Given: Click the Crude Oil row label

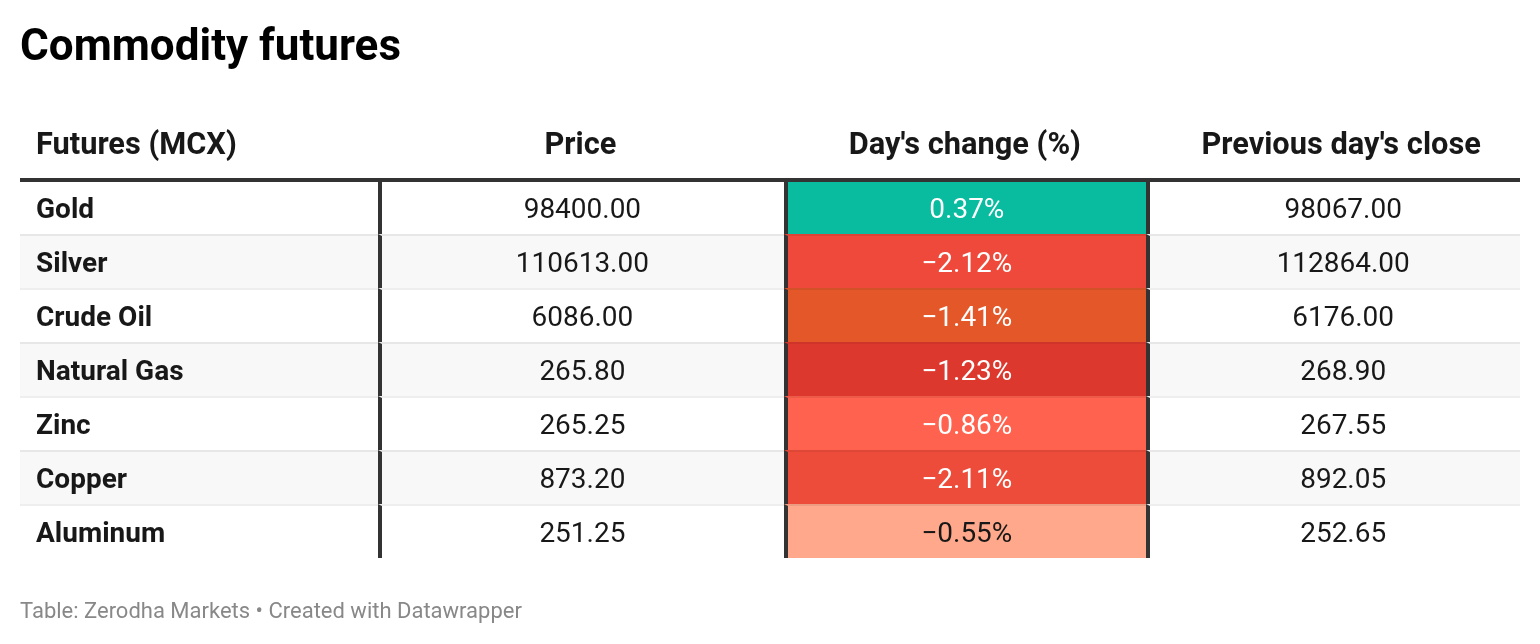Looking at the screenshot, I should [x=94, y=317].
